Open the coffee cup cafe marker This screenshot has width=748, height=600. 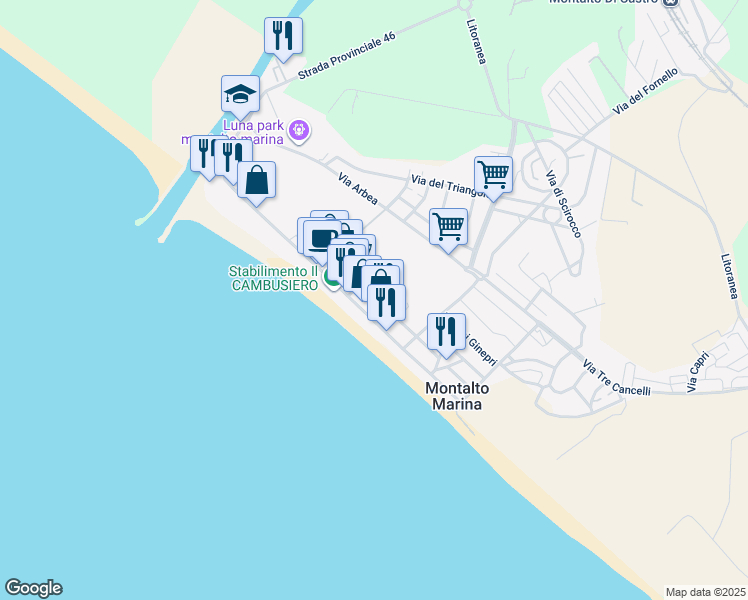pyautogui.click(x=322, y=240)
